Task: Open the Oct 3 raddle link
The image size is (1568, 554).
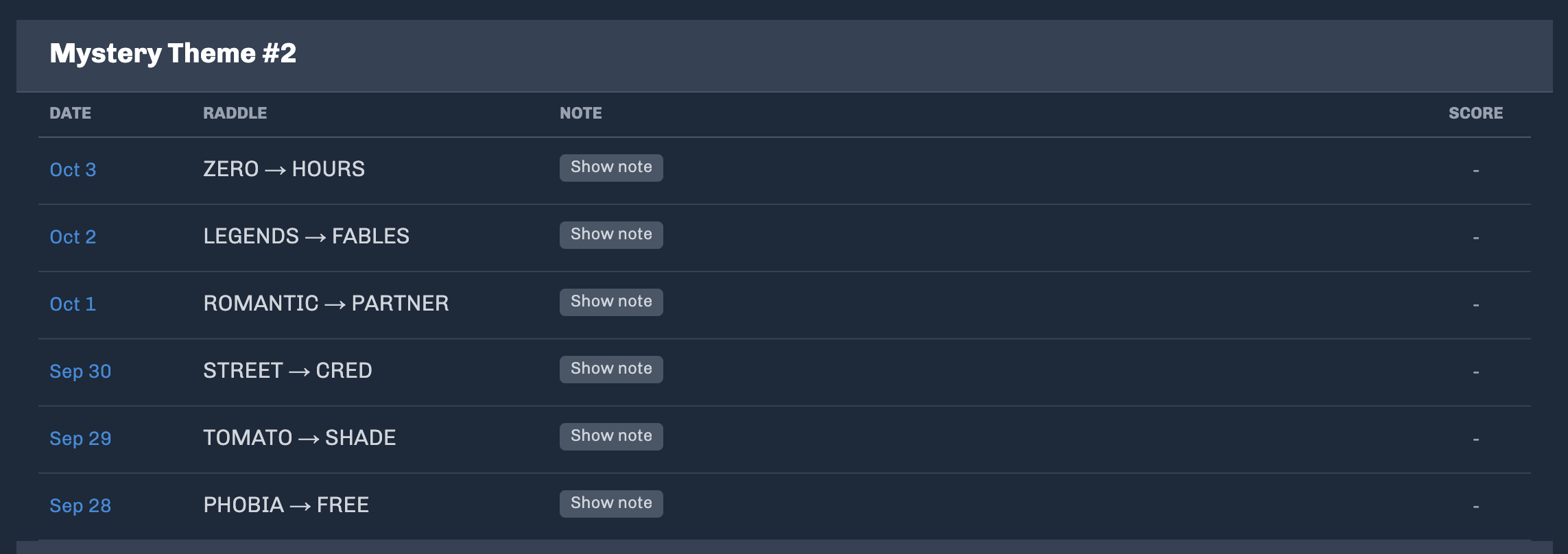Action: (x=73, y=169)
